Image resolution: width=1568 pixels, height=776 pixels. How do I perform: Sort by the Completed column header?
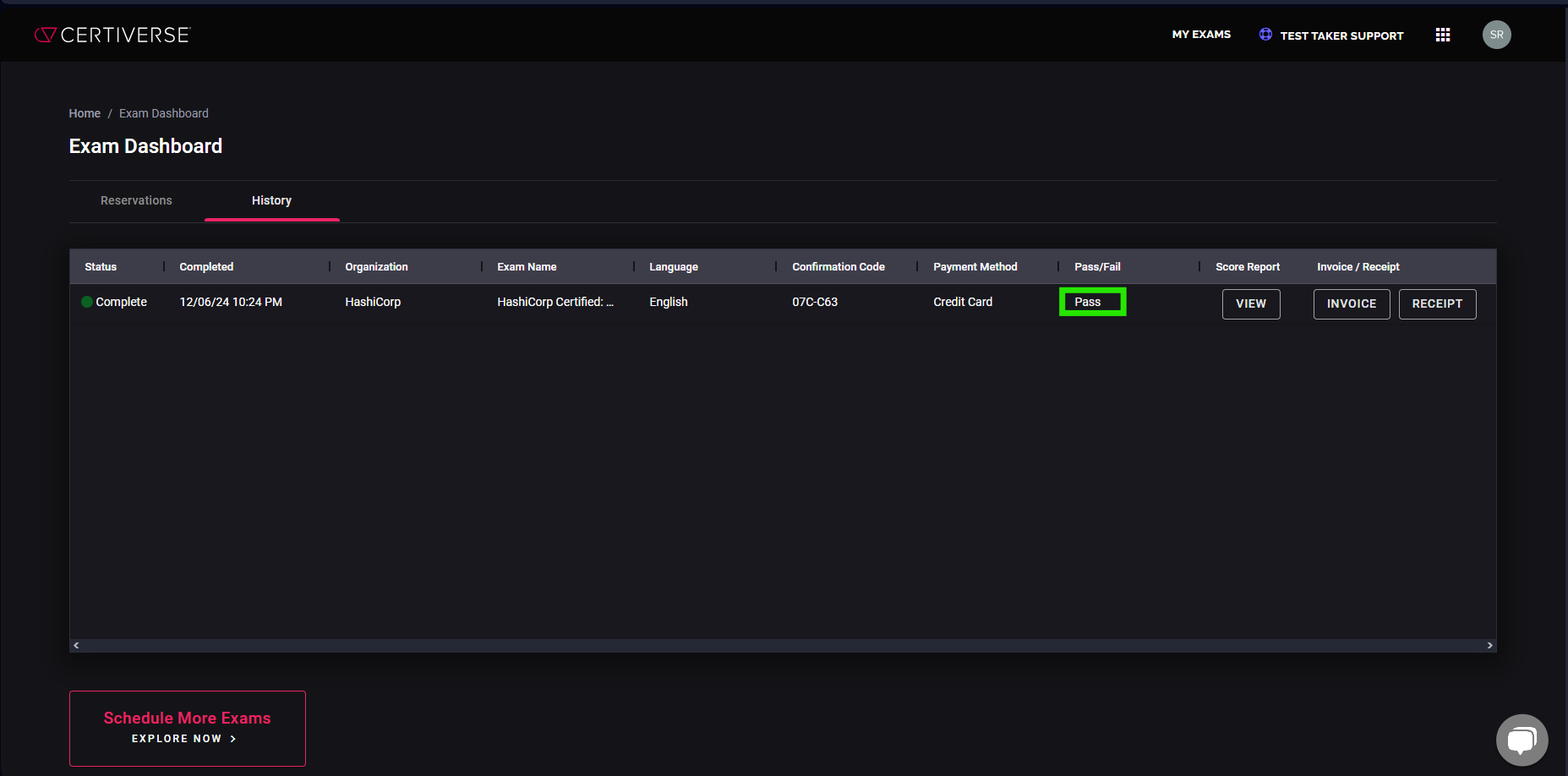click(x=206, y=267)
